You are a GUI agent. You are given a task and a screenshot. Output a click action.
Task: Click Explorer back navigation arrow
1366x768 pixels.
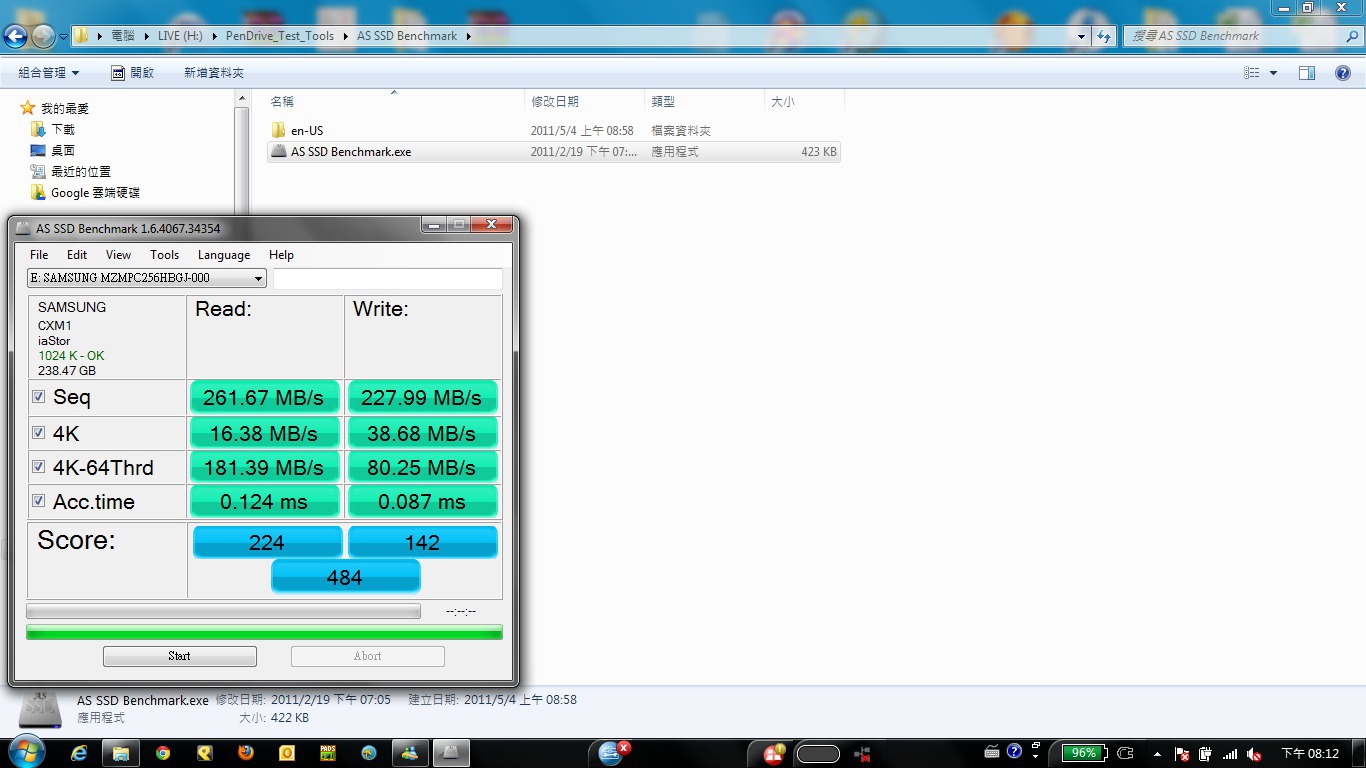tap(15, 36)
